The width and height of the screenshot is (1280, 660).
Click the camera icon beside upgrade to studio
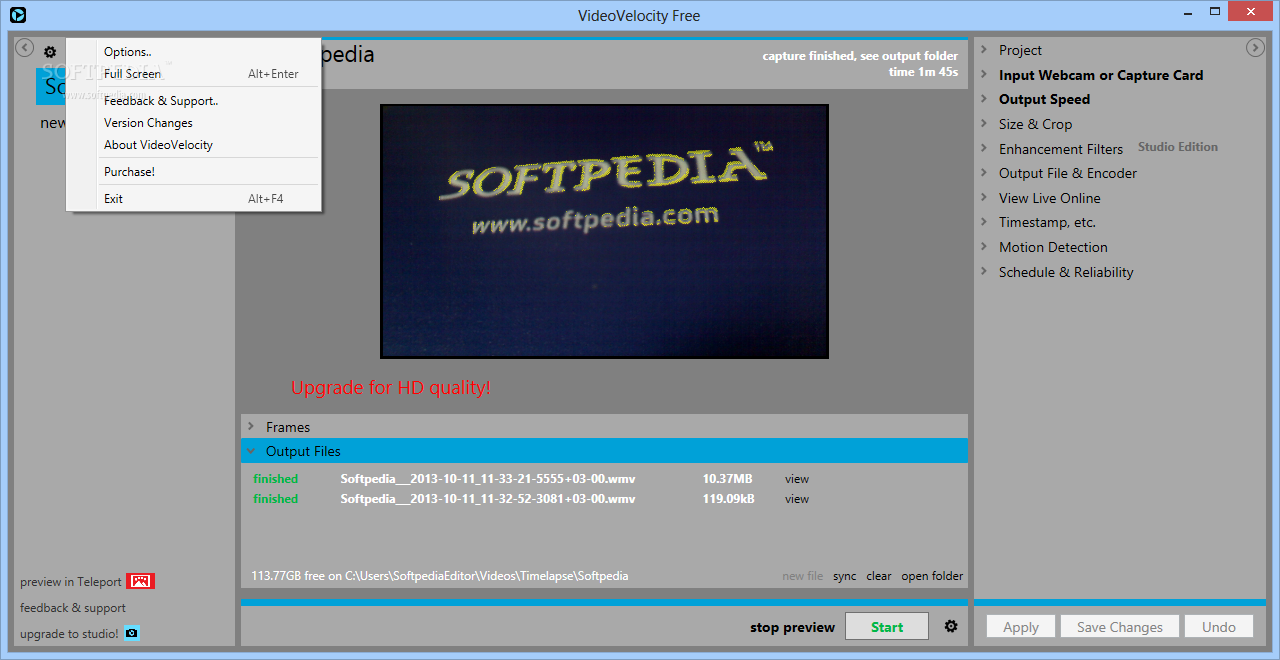tap(131, 633)
